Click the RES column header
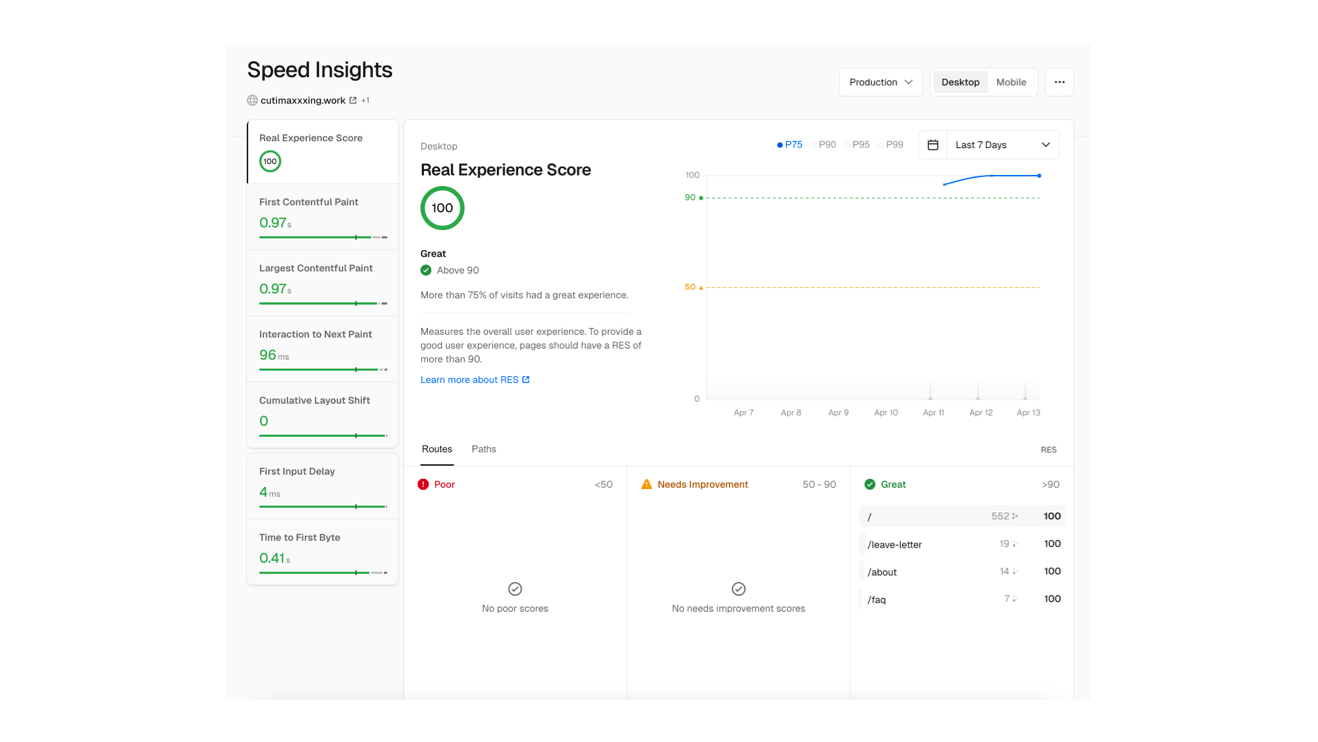This screenshot has width=1318, height=742. tap(1048, 450)
